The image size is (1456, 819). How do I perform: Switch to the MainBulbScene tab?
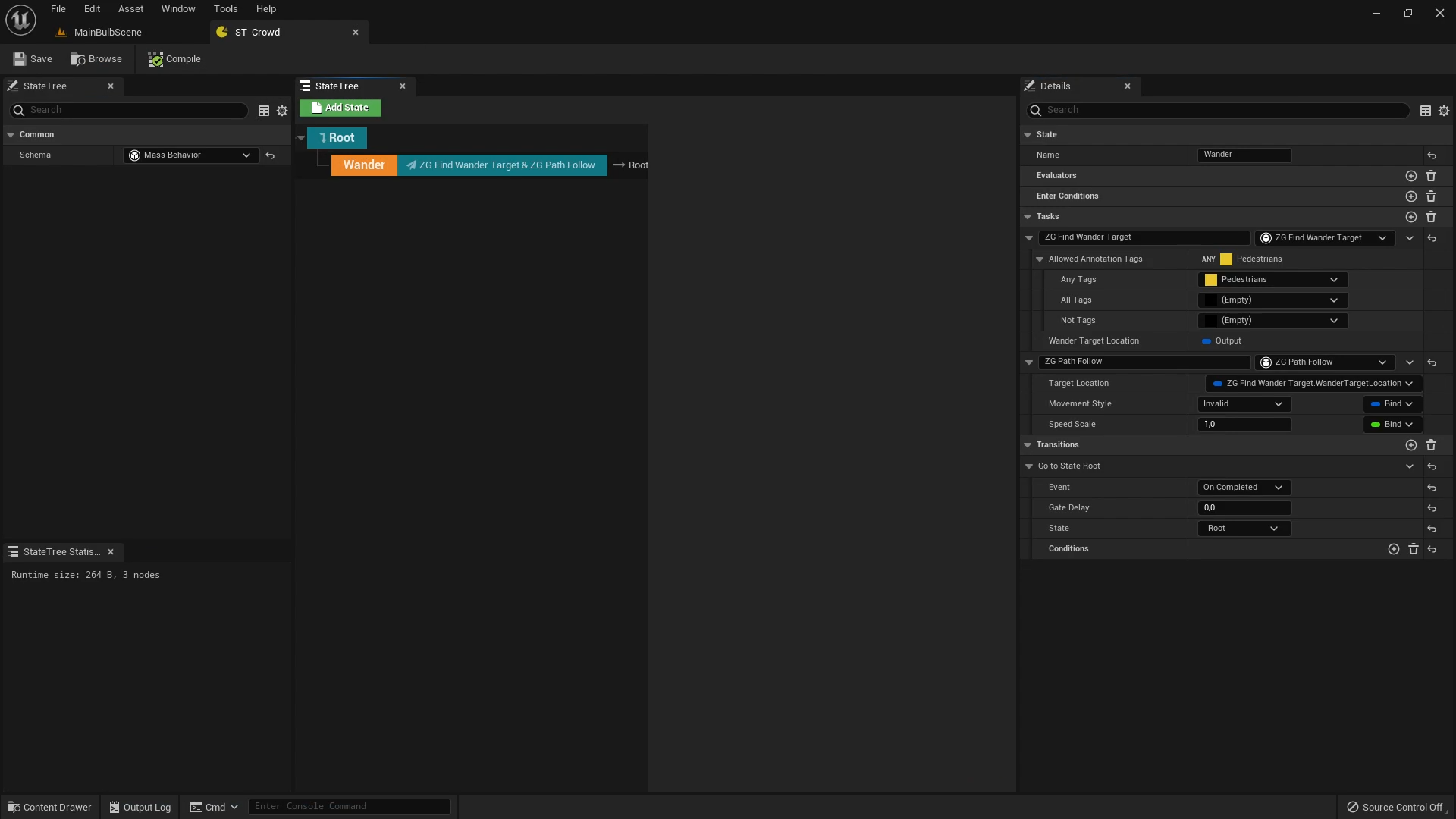(108, 33)
